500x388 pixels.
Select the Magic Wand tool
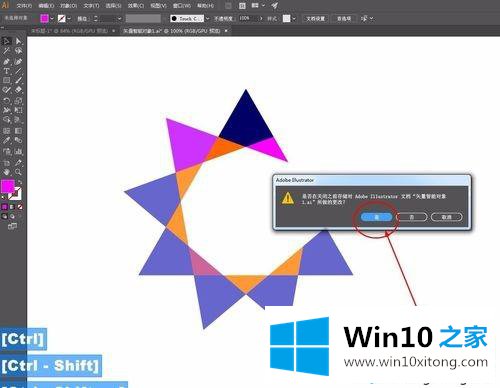click(6, 51)
